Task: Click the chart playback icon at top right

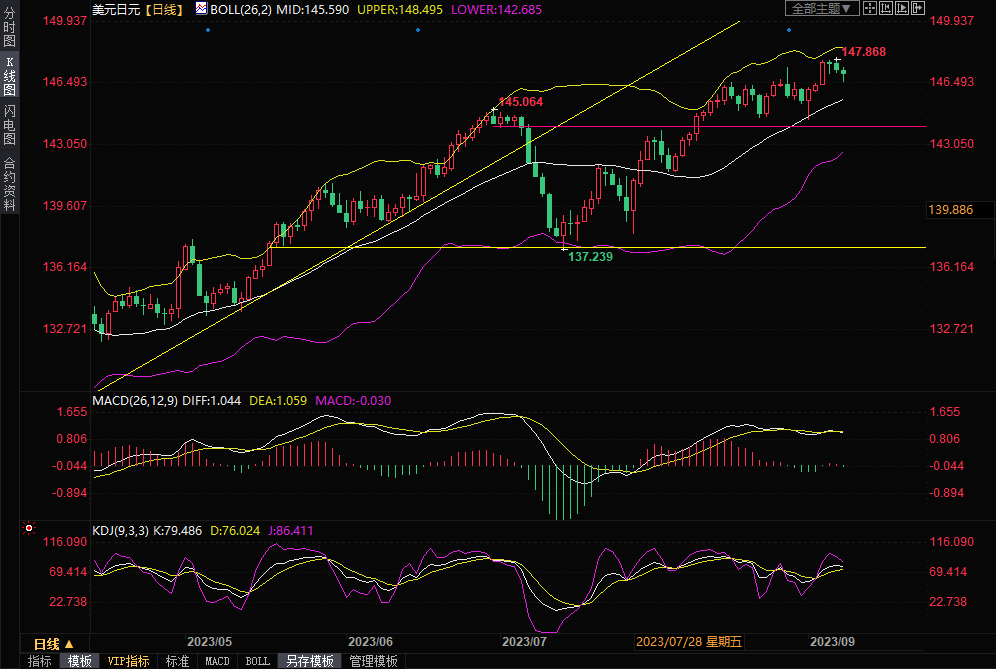Action: (903, 9)
